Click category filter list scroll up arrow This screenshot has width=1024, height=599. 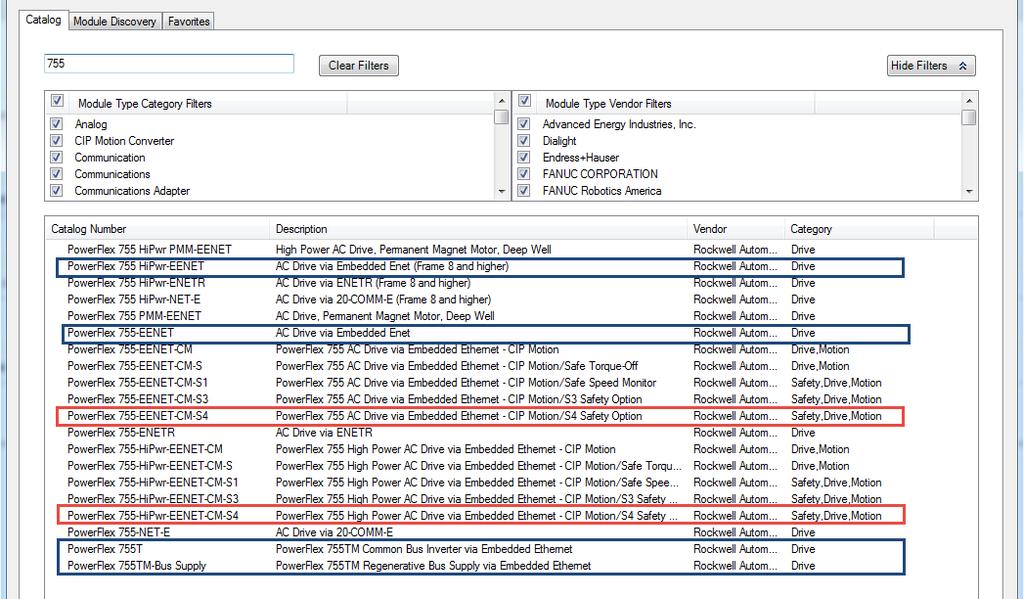pyautogui.click(x=502, y=101)
